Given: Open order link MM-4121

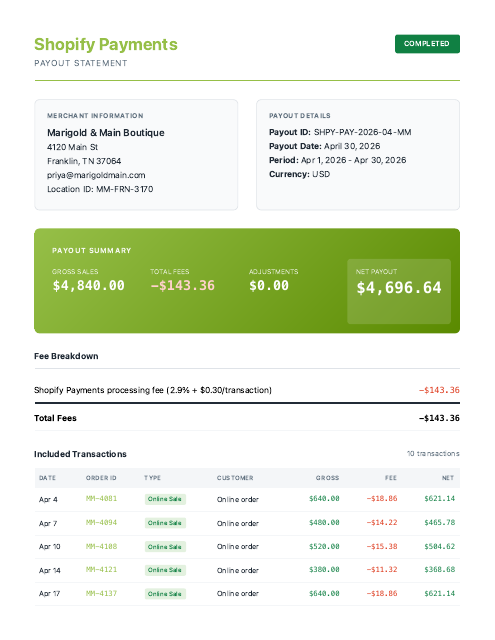Looking at the screenshot, I should (101, 569).
